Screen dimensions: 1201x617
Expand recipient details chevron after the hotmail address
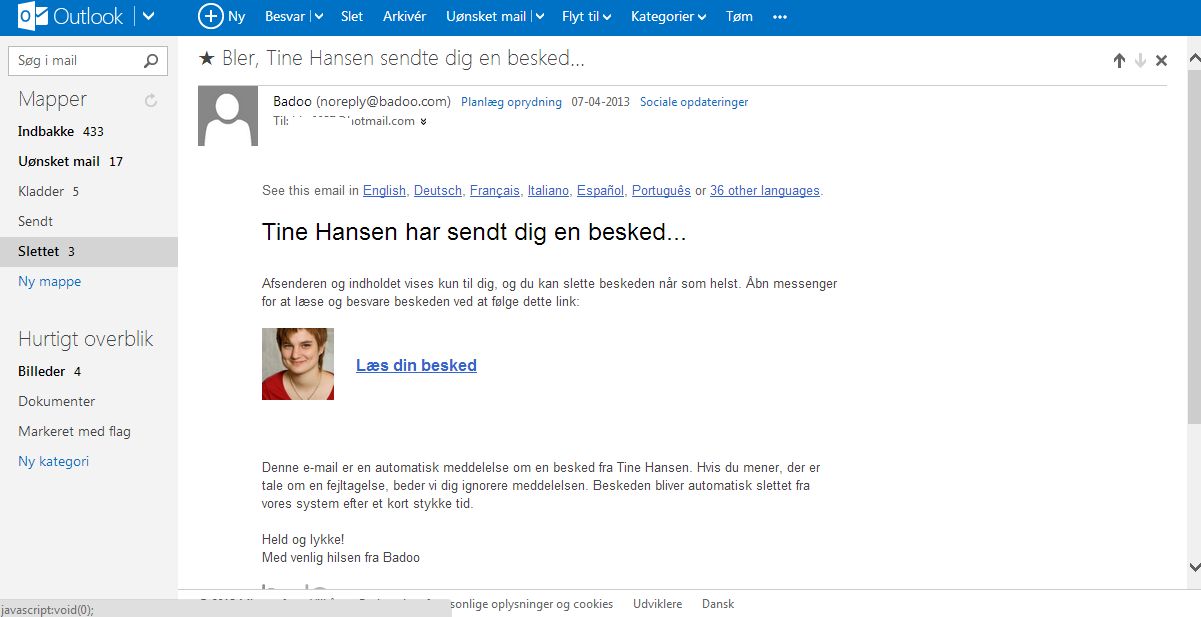tap(423, 122)
